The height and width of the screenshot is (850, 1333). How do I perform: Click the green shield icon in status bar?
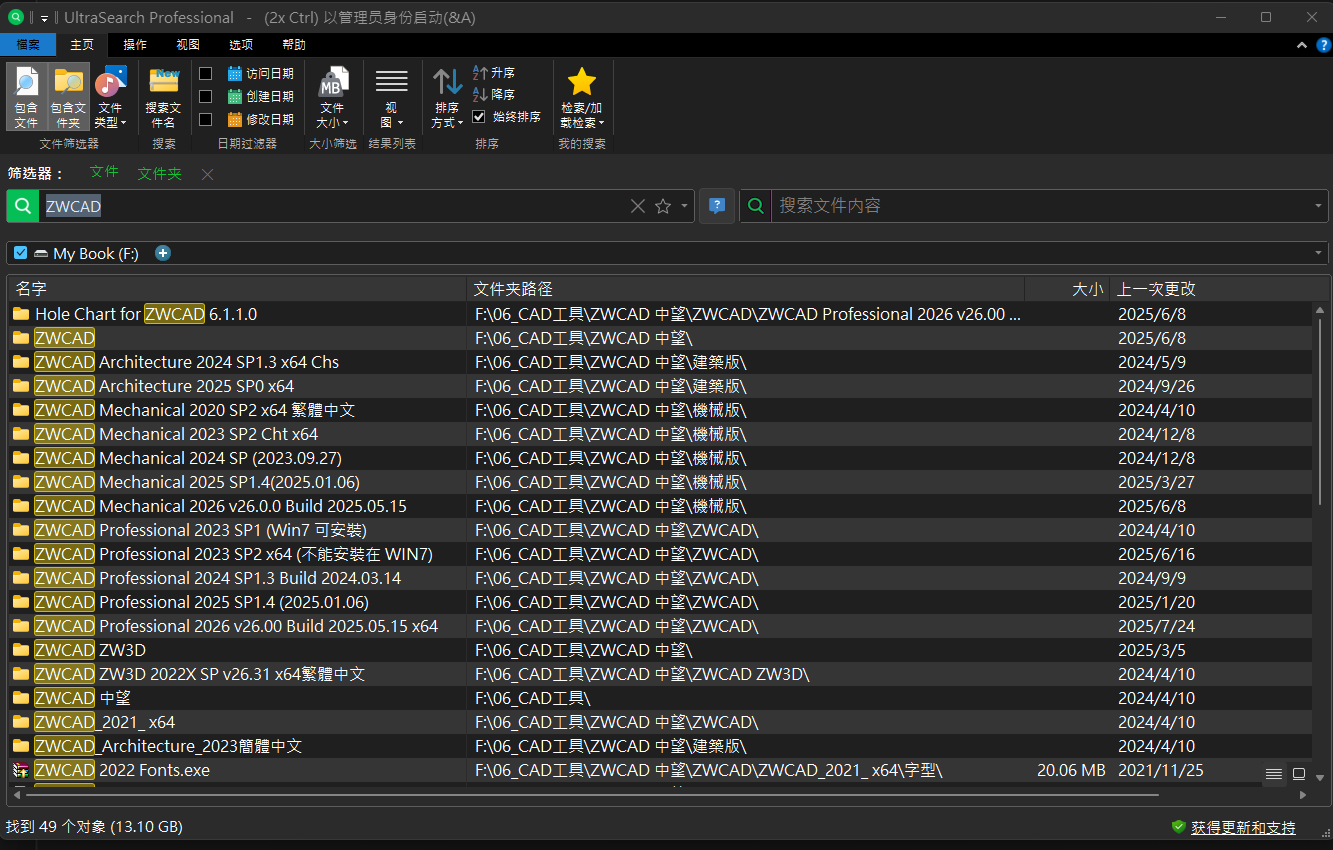[x=1179, y=827]
